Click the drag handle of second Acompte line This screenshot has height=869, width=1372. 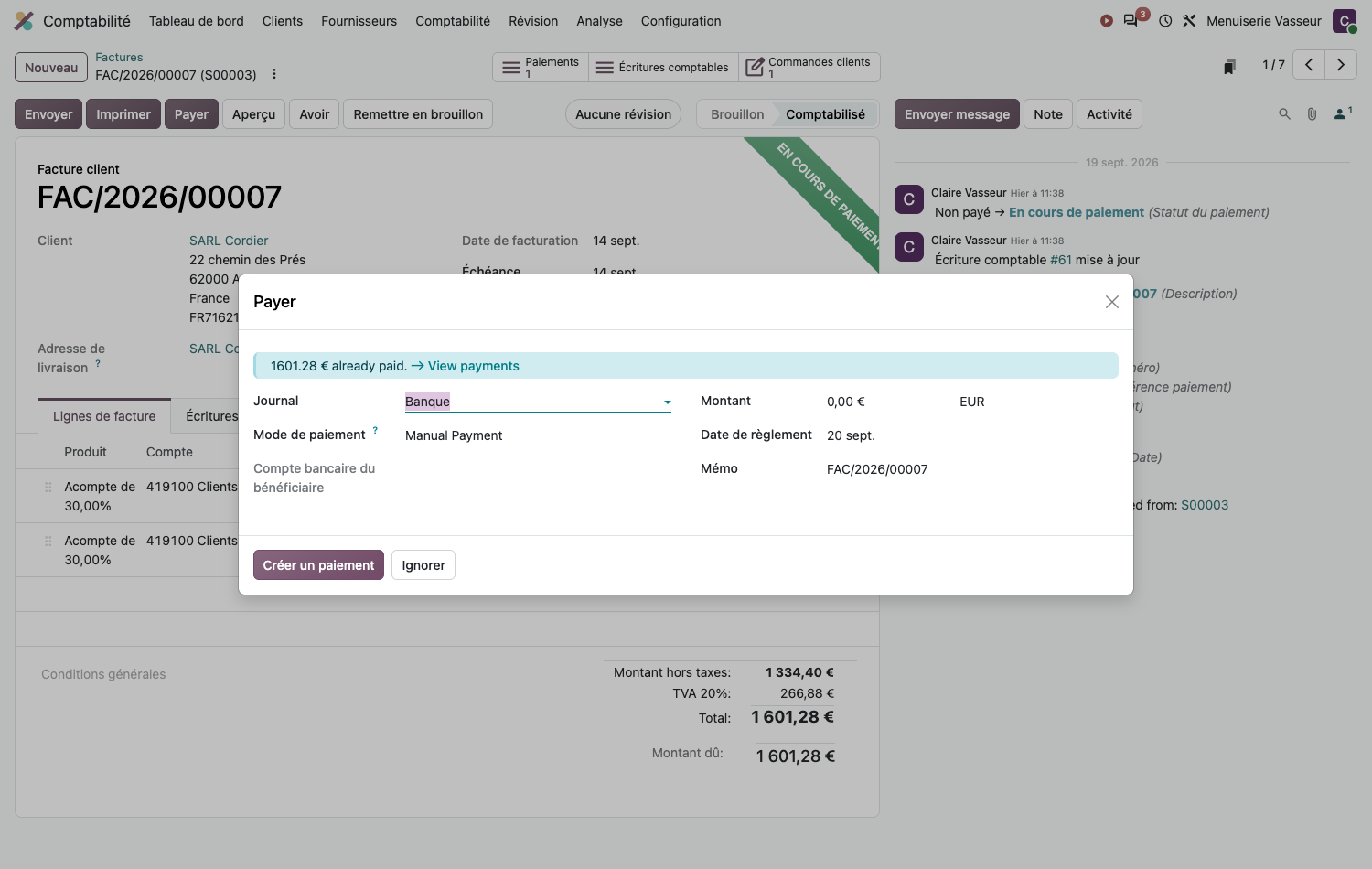pyautogui.click(x=48, y=541)
